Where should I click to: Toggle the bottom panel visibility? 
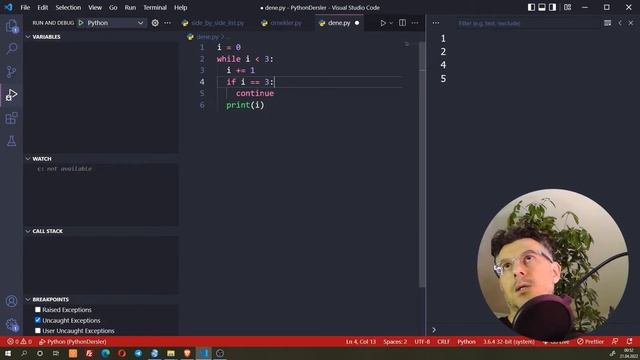pos(542,7)
